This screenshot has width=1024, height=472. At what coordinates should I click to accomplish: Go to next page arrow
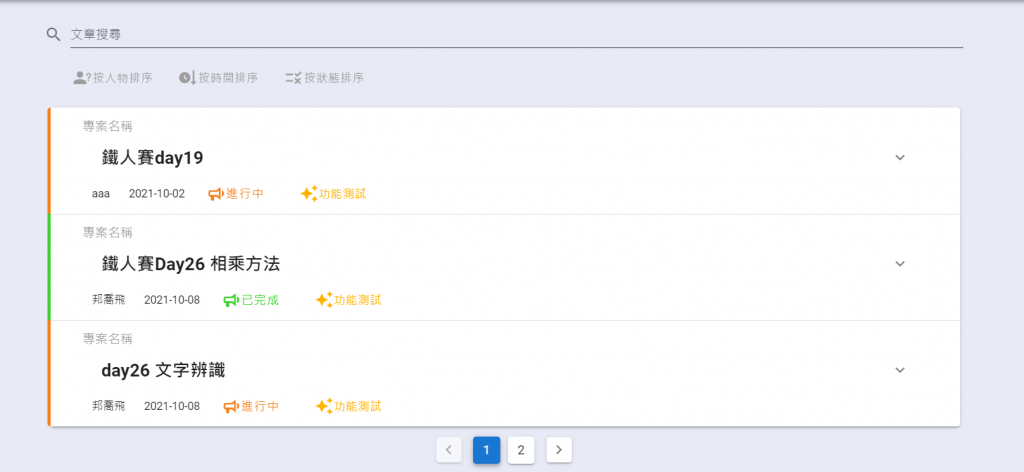(559, 450)
